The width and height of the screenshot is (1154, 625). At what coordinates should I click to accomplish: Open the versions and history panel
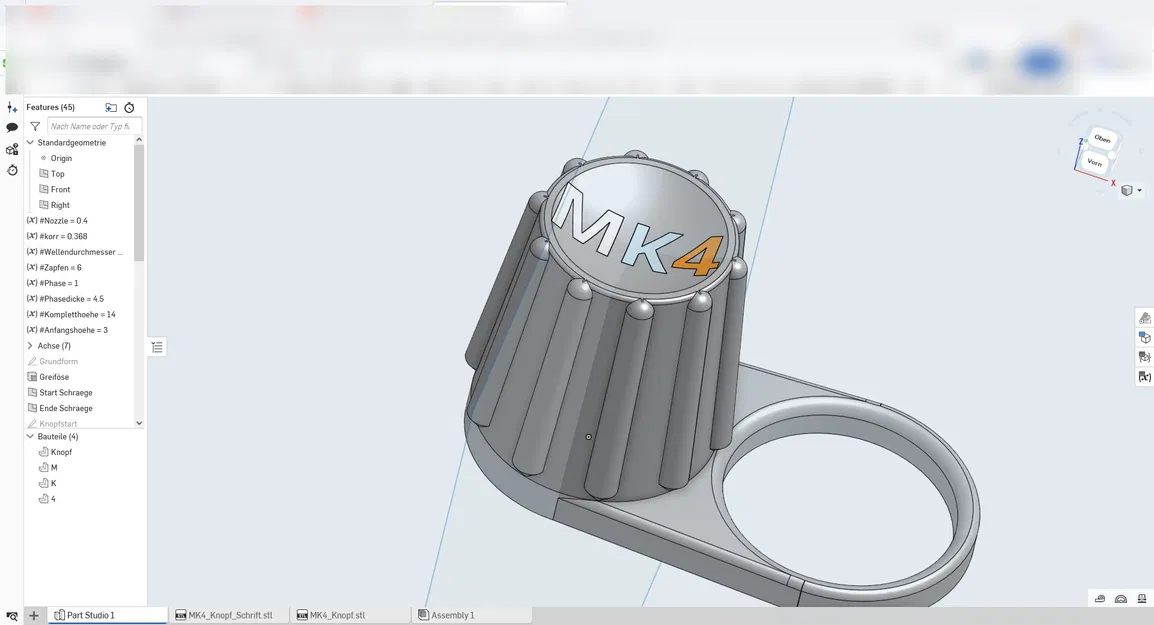(x=12, y=172)
